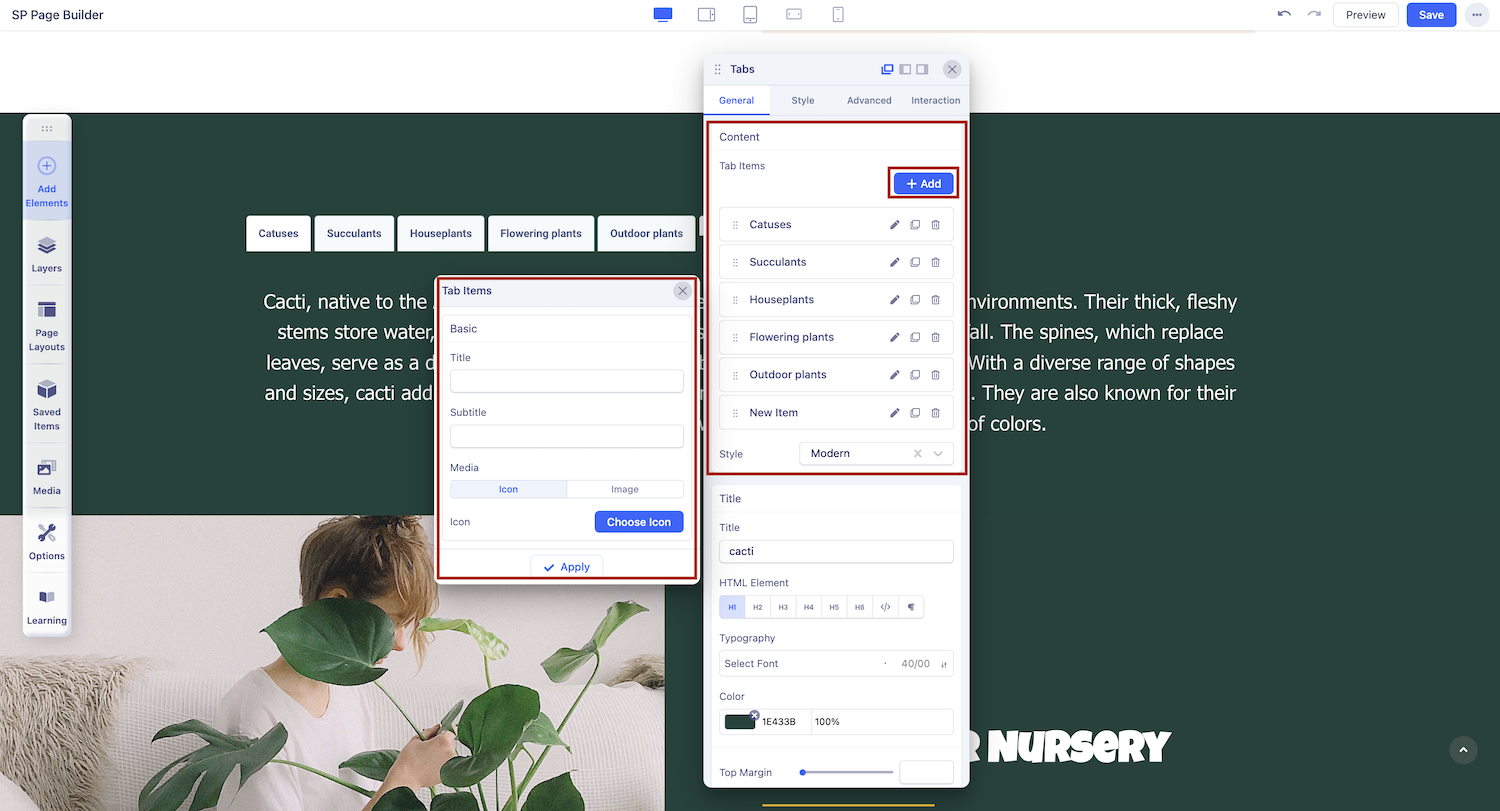Open the Advanced tab
Viewport: 1500px width, 811px height.
coord(869,100)
